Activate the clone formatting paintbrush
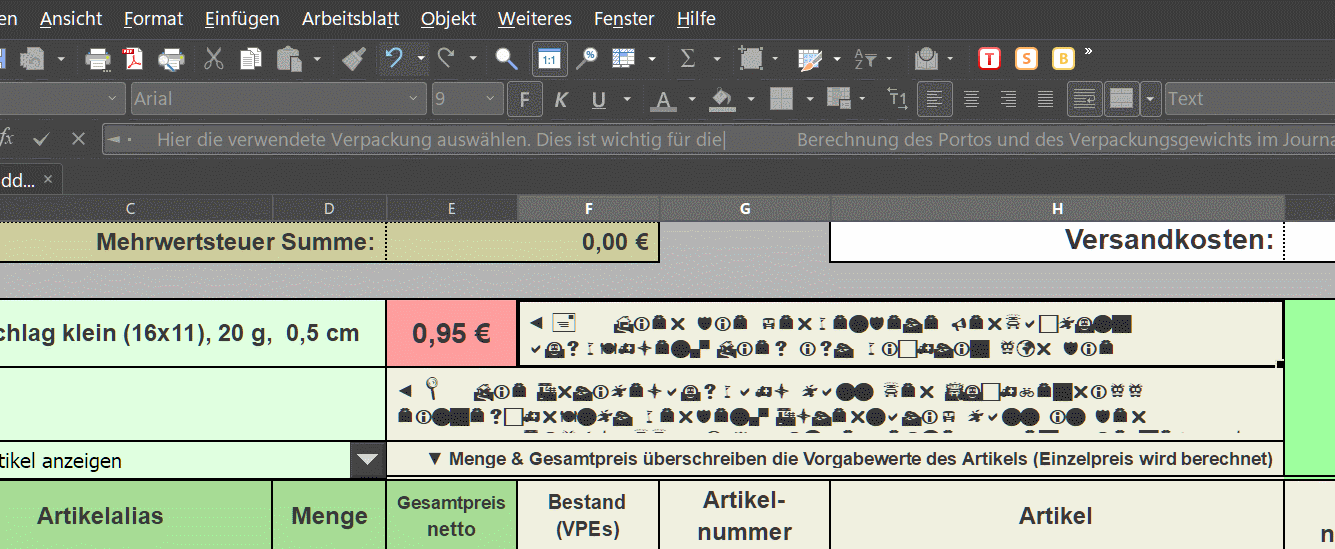This screenshot has width=1335, height=549. click(x=353, y=59)
